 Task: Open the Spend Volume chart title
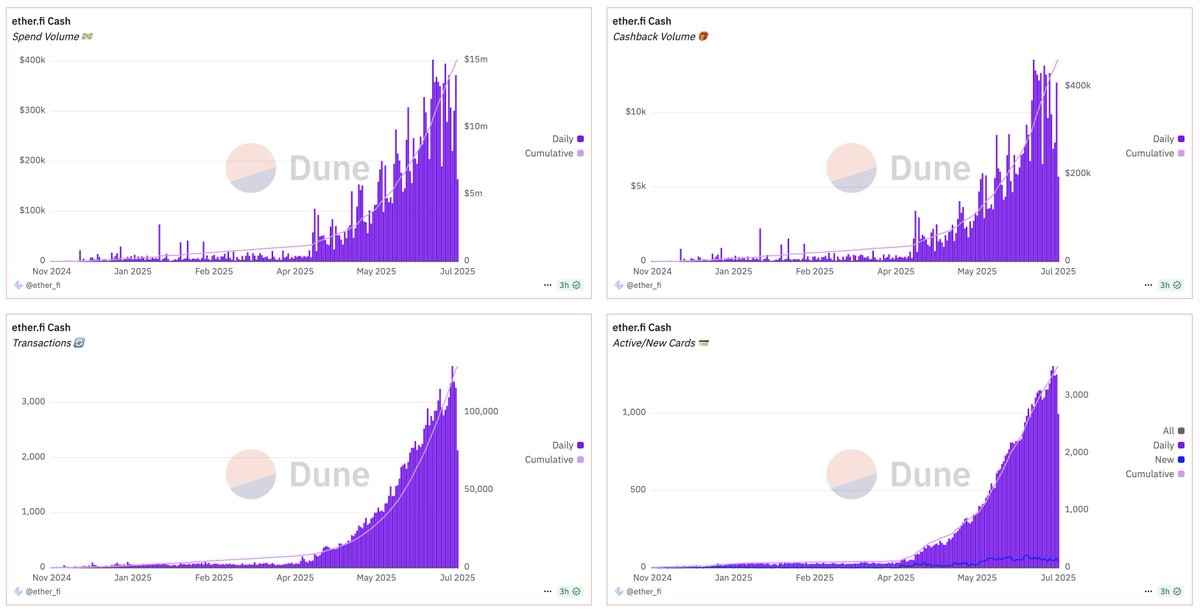[53, 37]
